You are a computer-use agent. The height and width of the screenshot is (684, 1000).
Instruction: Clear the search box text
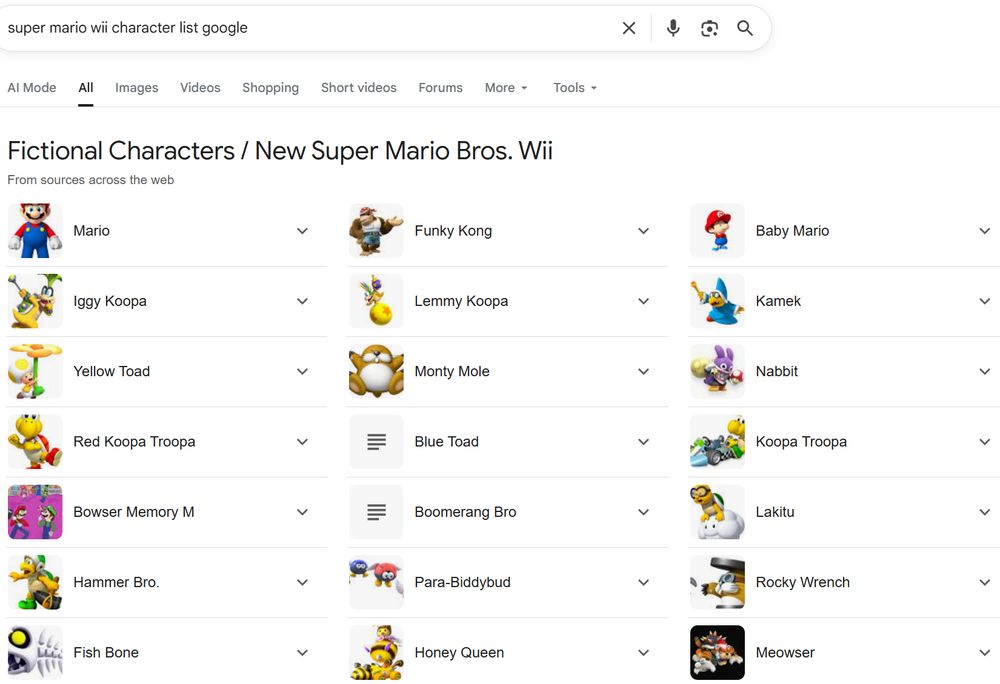click(629, 28)
